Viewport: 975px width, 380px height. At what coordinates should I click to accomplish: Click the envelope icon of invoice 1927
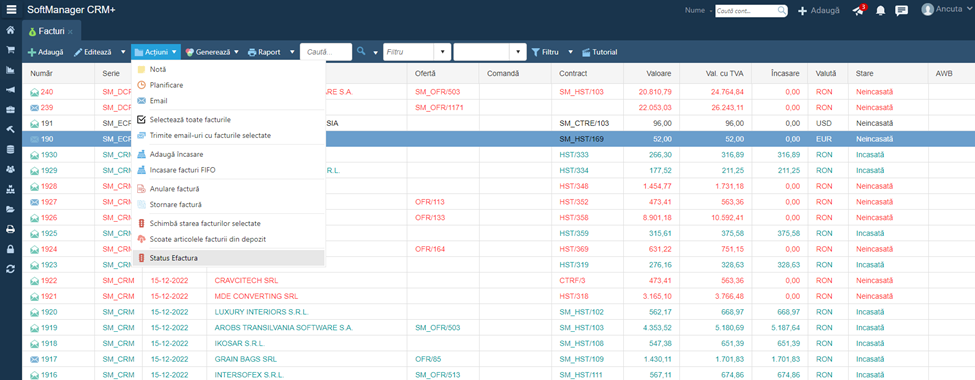34,202
